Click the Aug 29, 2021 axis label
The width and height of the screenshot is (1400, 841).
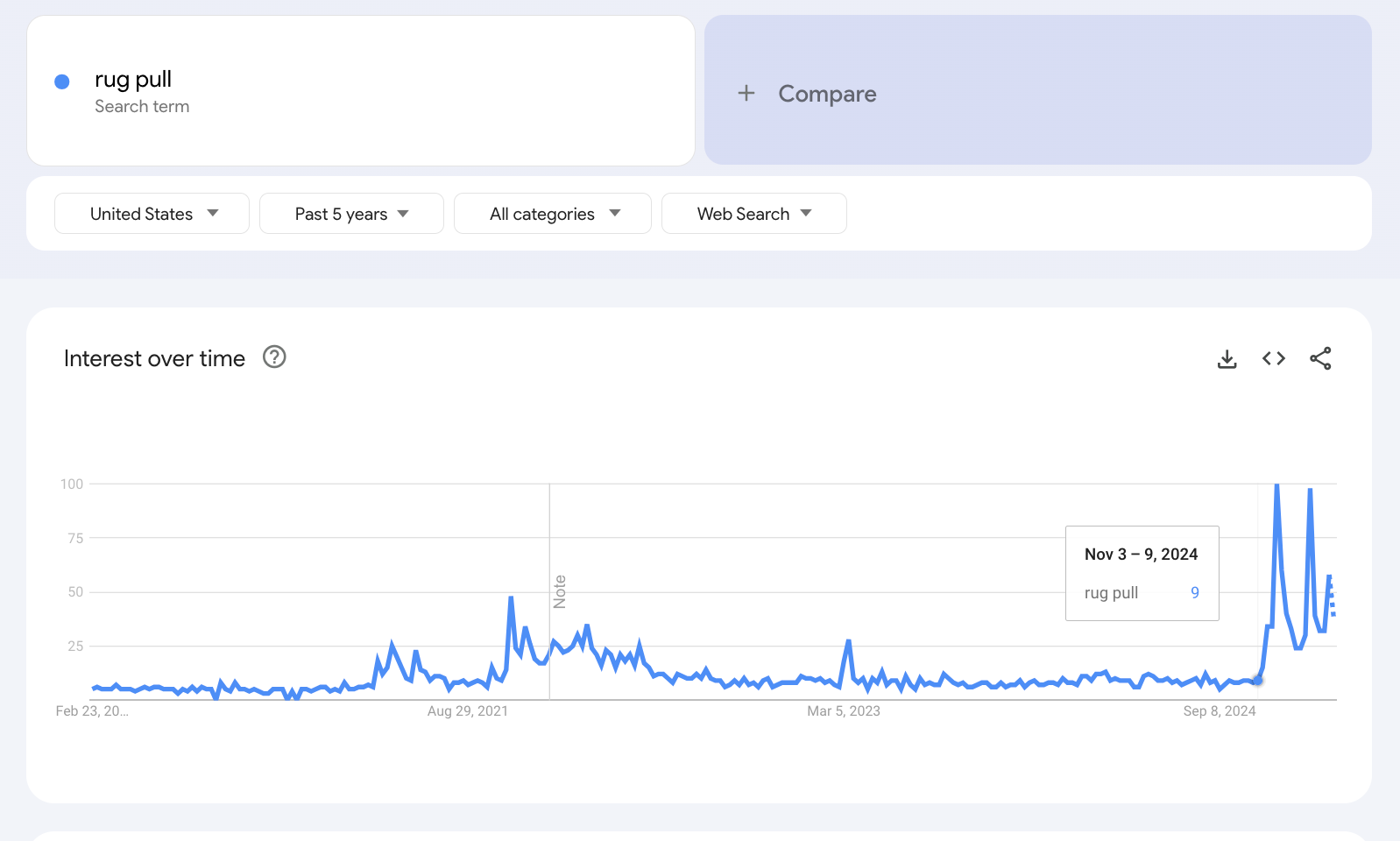[x=467, y=710]
